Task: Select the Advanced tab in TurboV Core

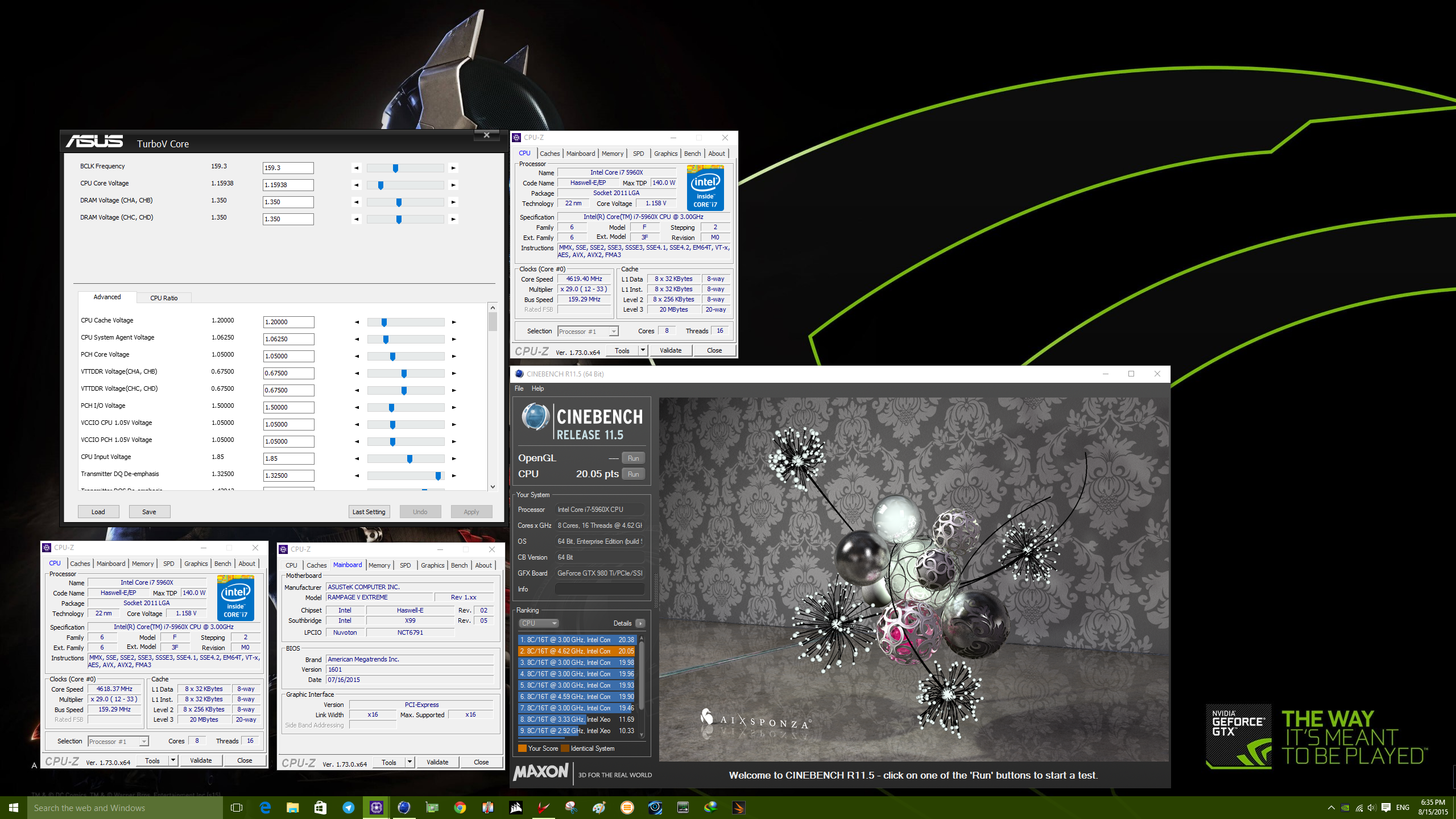Action: pos(107,297)
